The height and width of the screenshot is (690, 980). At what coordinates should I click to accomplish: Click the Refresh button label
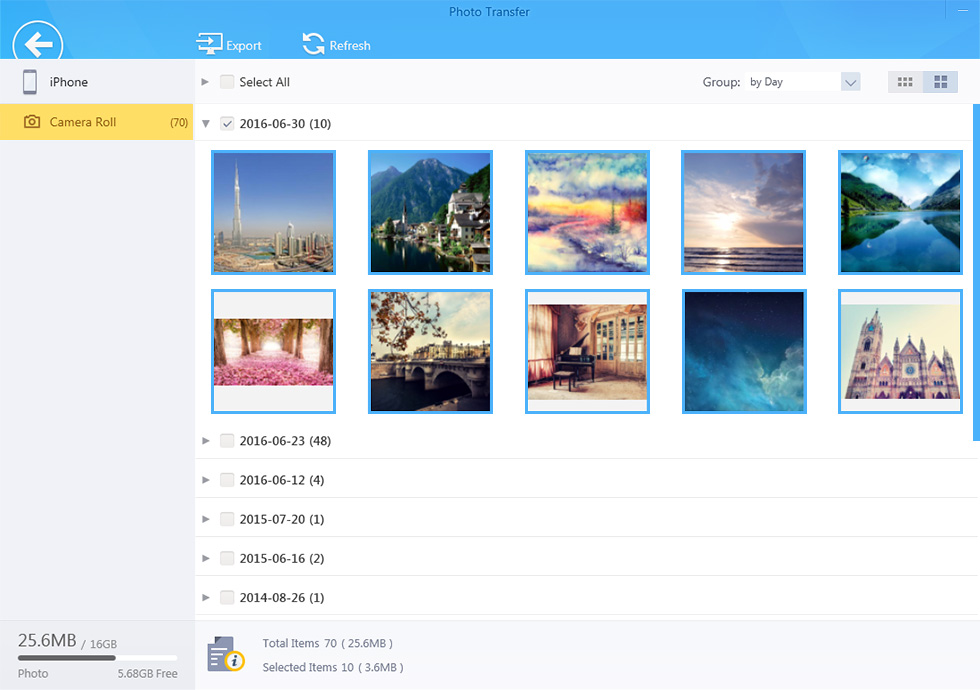350,46
